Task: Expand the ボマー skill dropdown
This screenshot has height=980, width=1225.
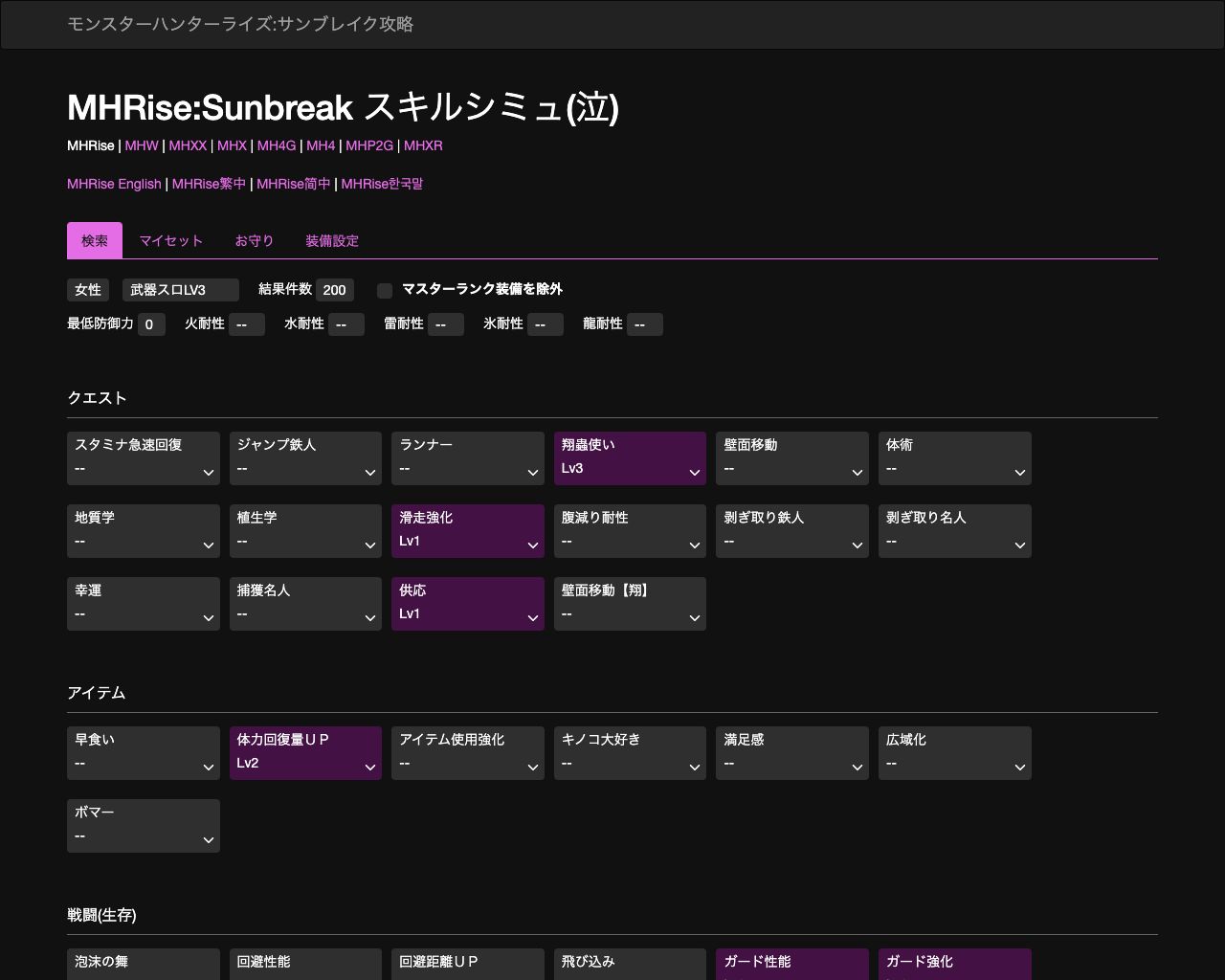Action: [x=144, y=826]
